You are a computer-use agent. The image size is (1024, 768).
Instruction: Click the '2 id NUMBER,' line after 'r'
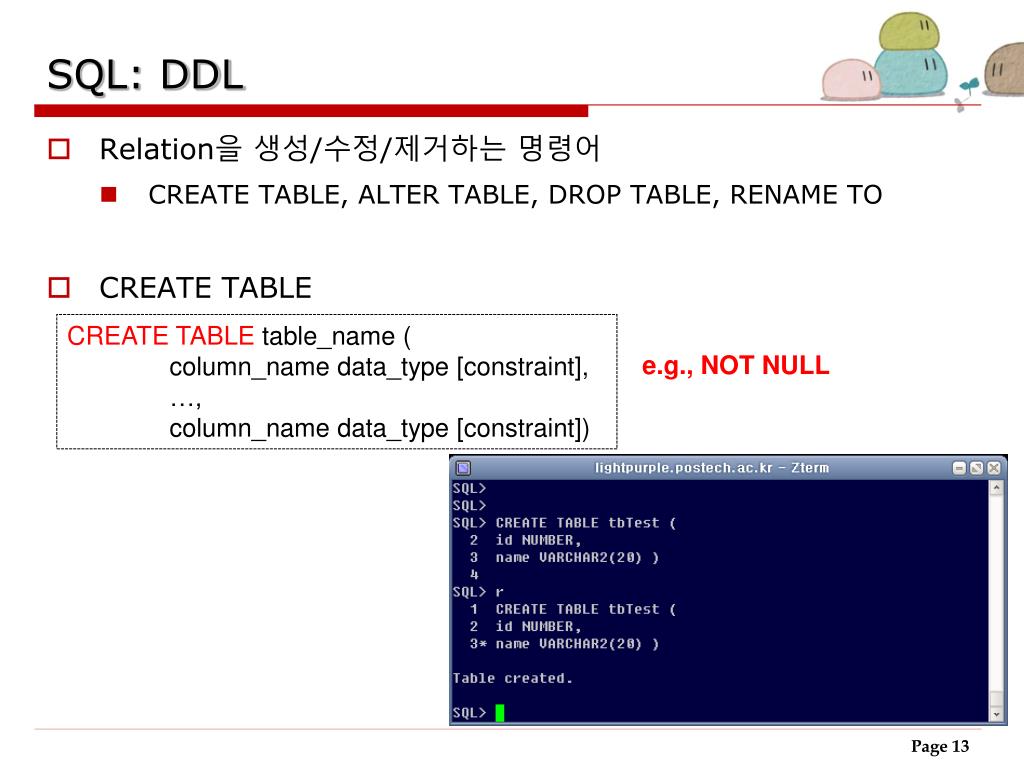click(x=525, y=626)
